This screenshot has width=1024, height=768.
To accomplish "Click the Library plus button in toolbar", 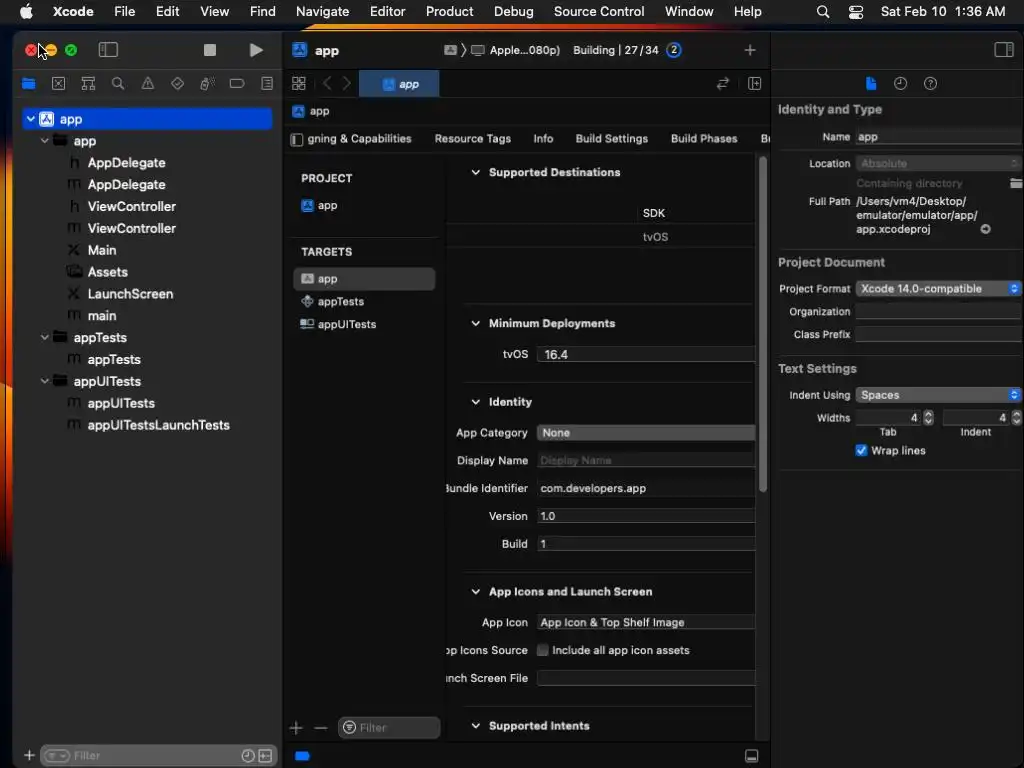I will pos(750,50).
